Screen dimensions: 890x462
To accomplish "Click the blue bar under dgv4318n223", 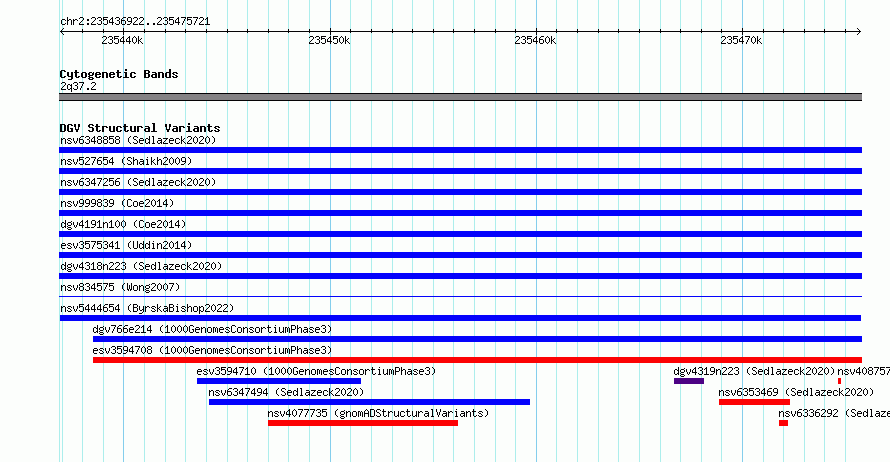I will pos(460,276).
